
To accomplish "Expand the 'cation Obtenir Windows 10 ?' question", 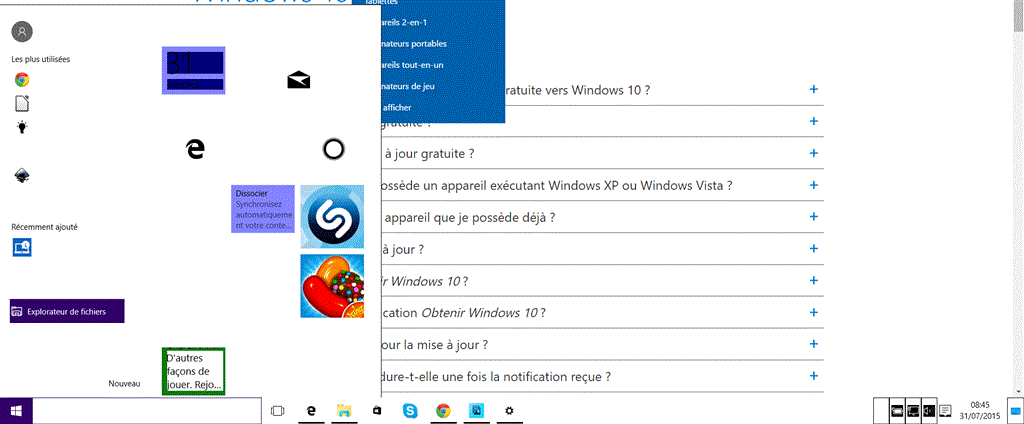I will pos(814,312).
